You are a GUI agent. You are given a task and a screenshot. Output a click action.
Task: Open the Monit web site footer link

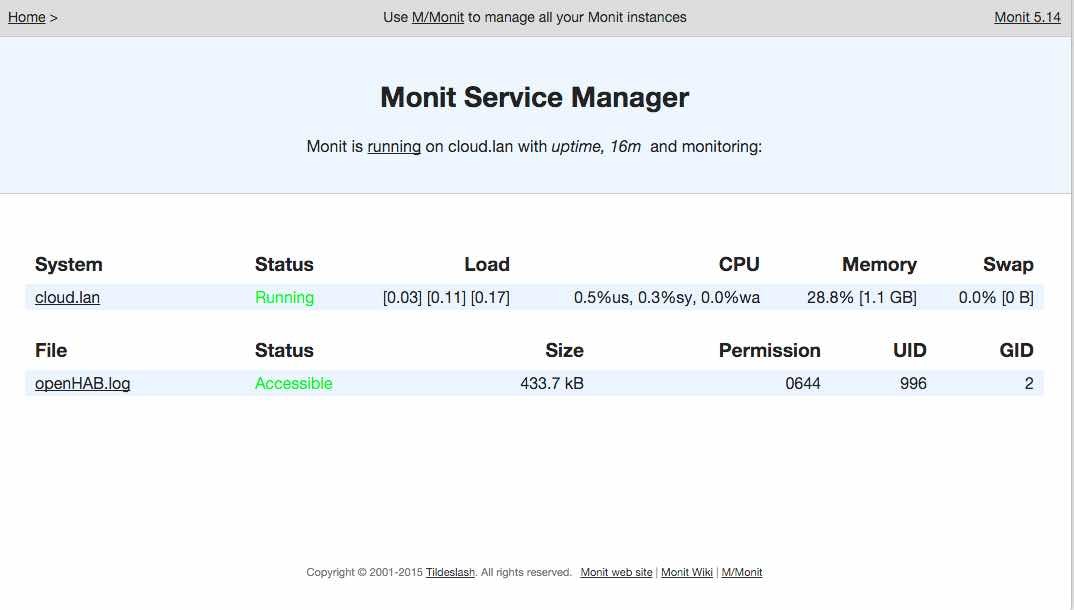pyautogui.click(x=616, y=573)
